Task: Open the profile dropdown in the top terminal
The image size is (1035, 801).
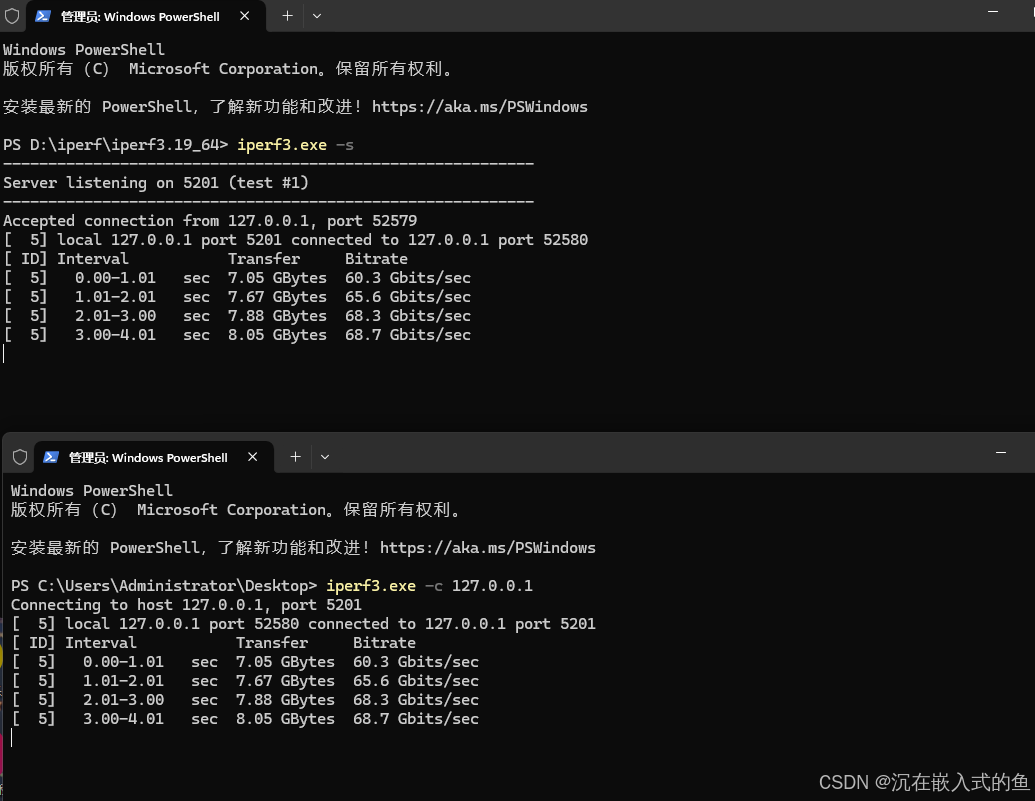Action: coord(317,16)
